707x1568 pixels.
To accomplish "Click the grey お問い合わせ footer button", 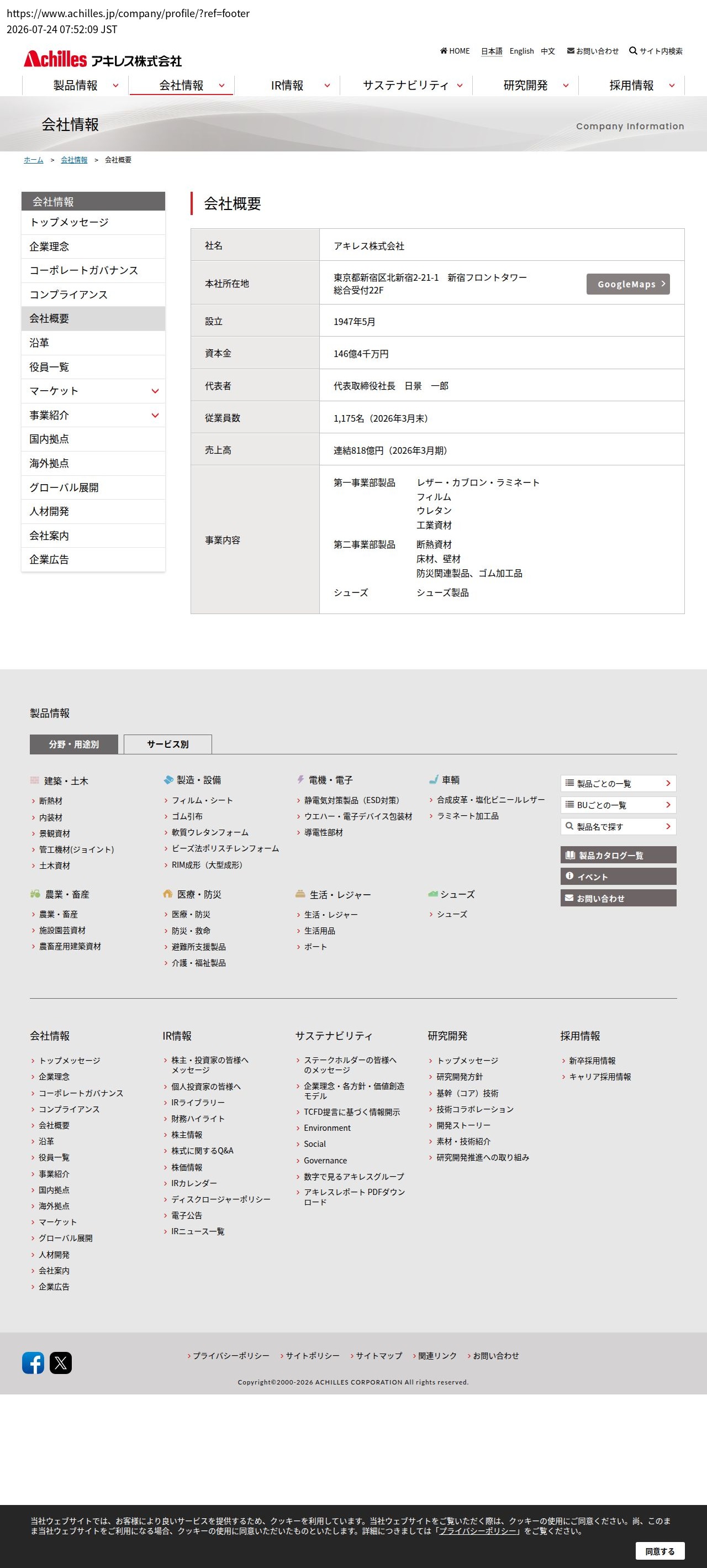I will tap(618, 898).
